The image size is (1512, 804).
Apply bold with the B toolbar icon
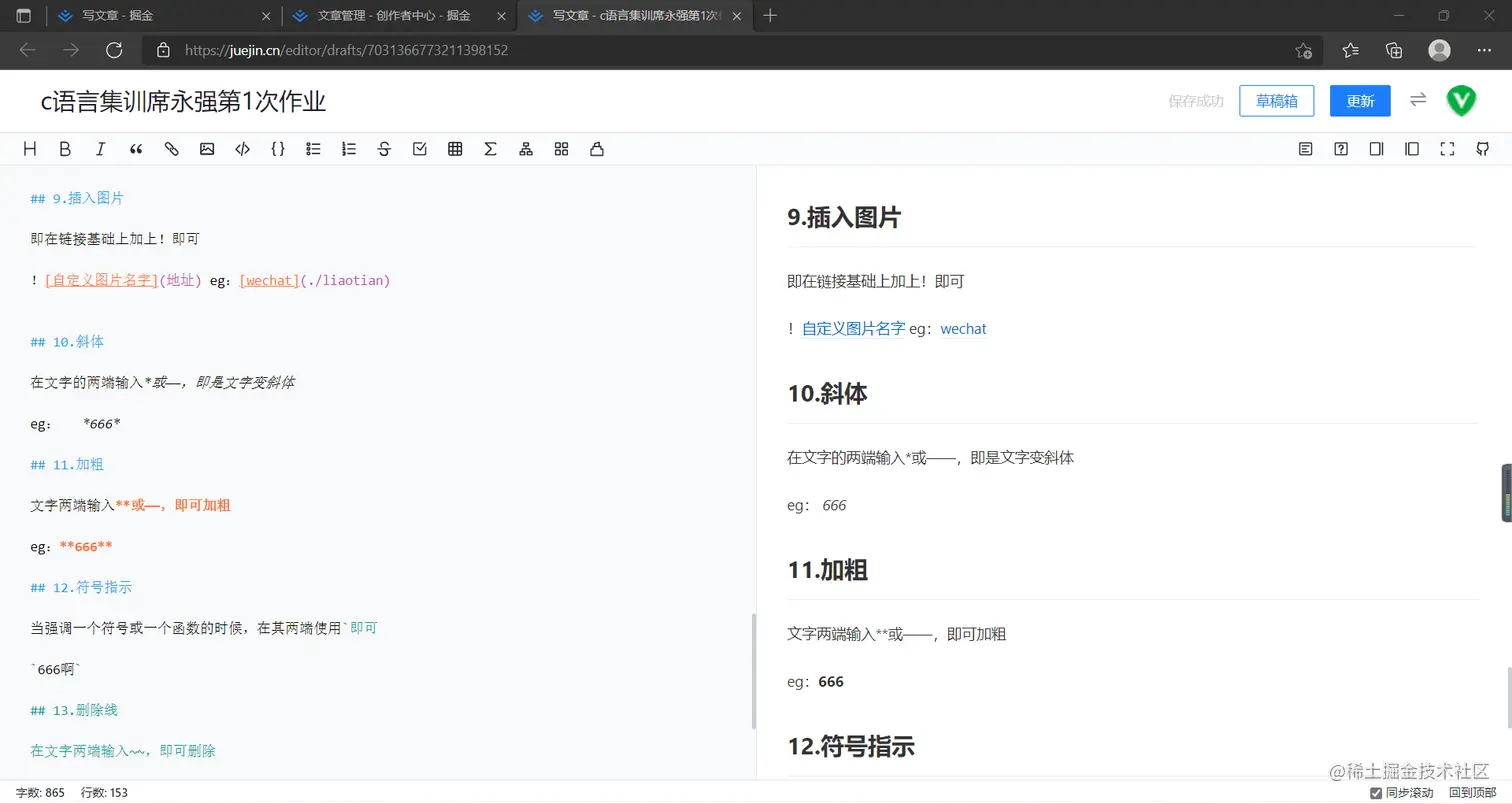tap(65, 149)
